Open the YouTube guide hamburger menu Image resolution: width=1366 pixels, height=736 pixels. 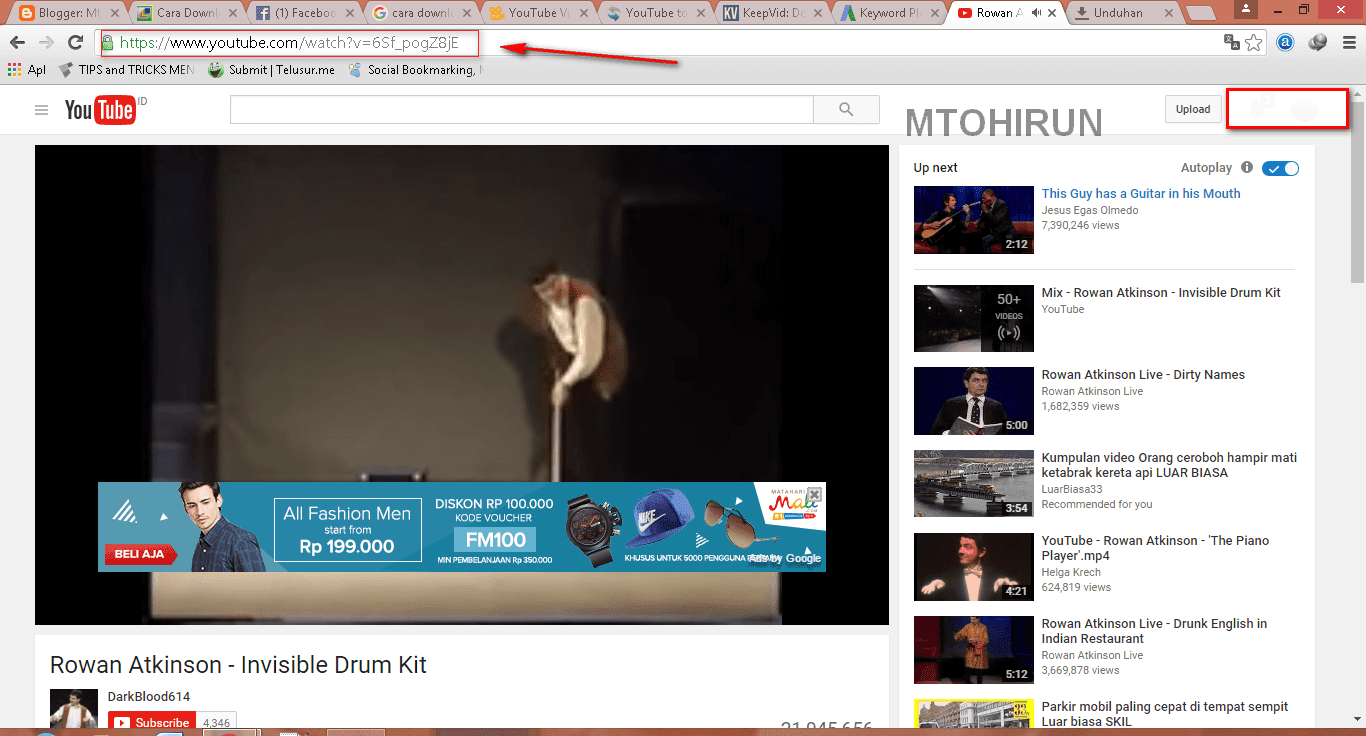(x=41, y=110)
